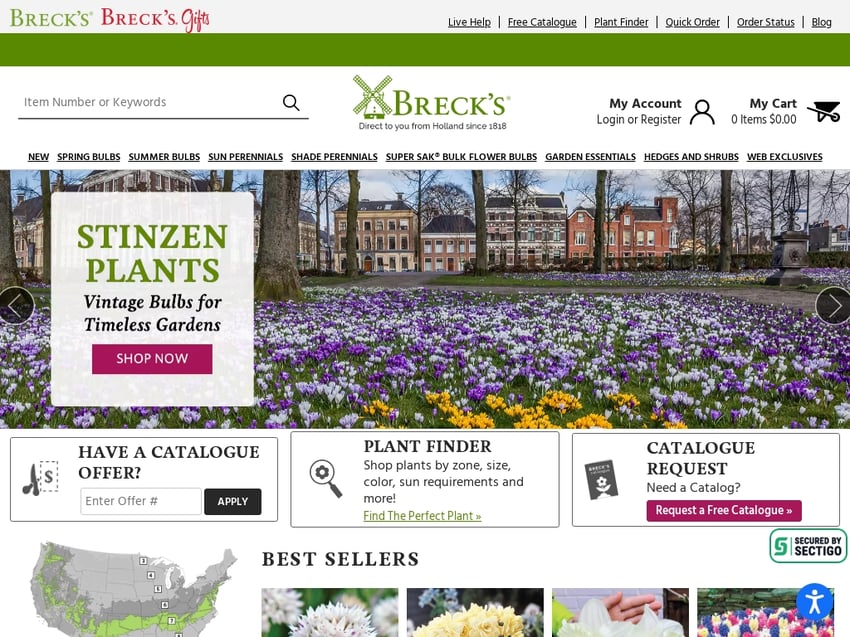This screenshot has width=850, height=637.
Task: Click the Secured by Sectigo badge
Action: 808,545
